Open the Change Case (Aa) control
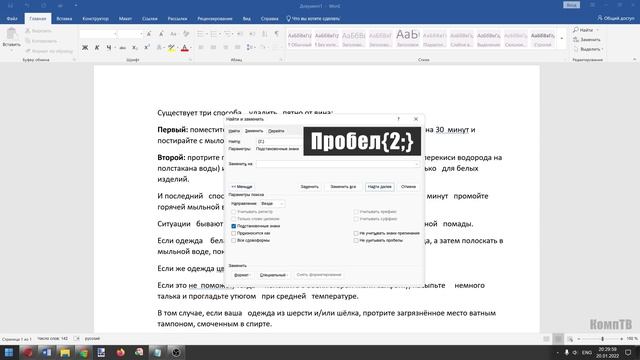Screen dimensions: 640x360 [x=173, y=34]
